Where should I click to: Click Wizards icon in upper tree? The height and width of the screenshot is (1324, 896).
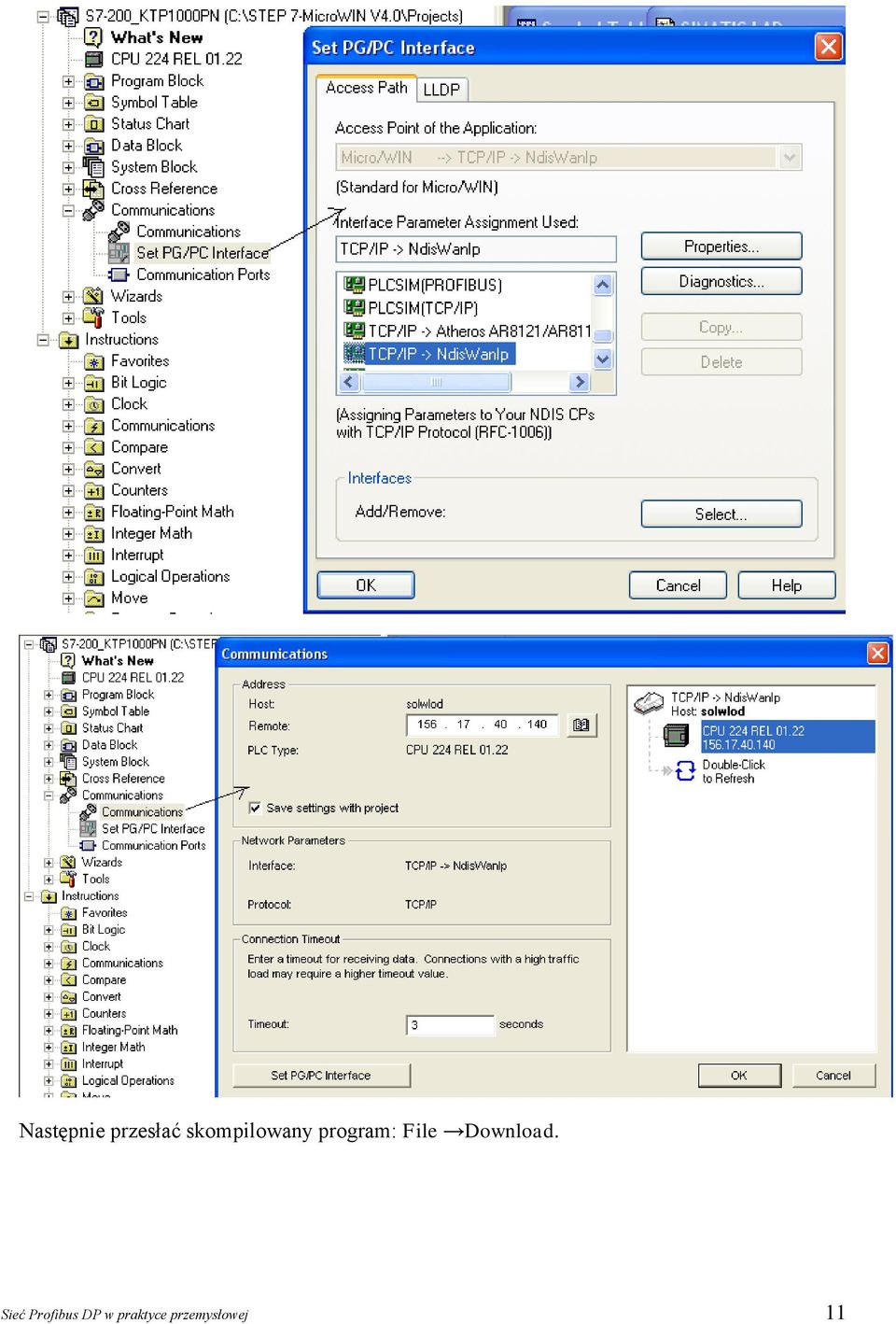pyautogui.click(x=93, y=296)
